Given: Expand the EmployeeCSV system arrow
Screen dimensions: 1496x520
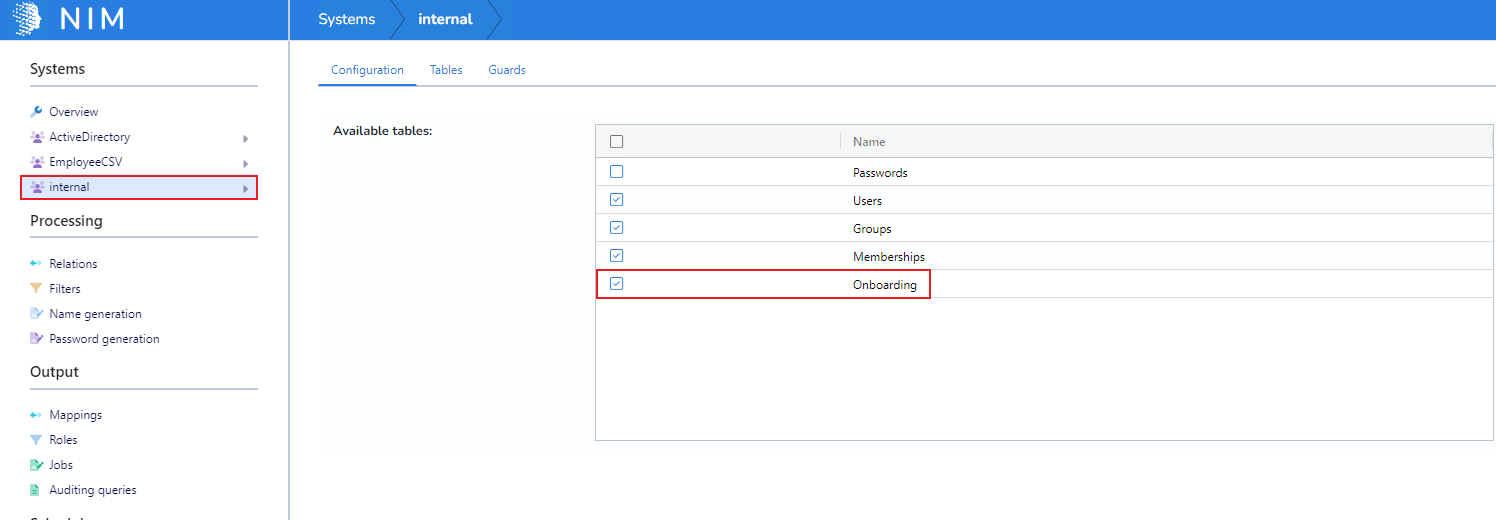Looking at the screenshot, I should [x=245, y=163].
